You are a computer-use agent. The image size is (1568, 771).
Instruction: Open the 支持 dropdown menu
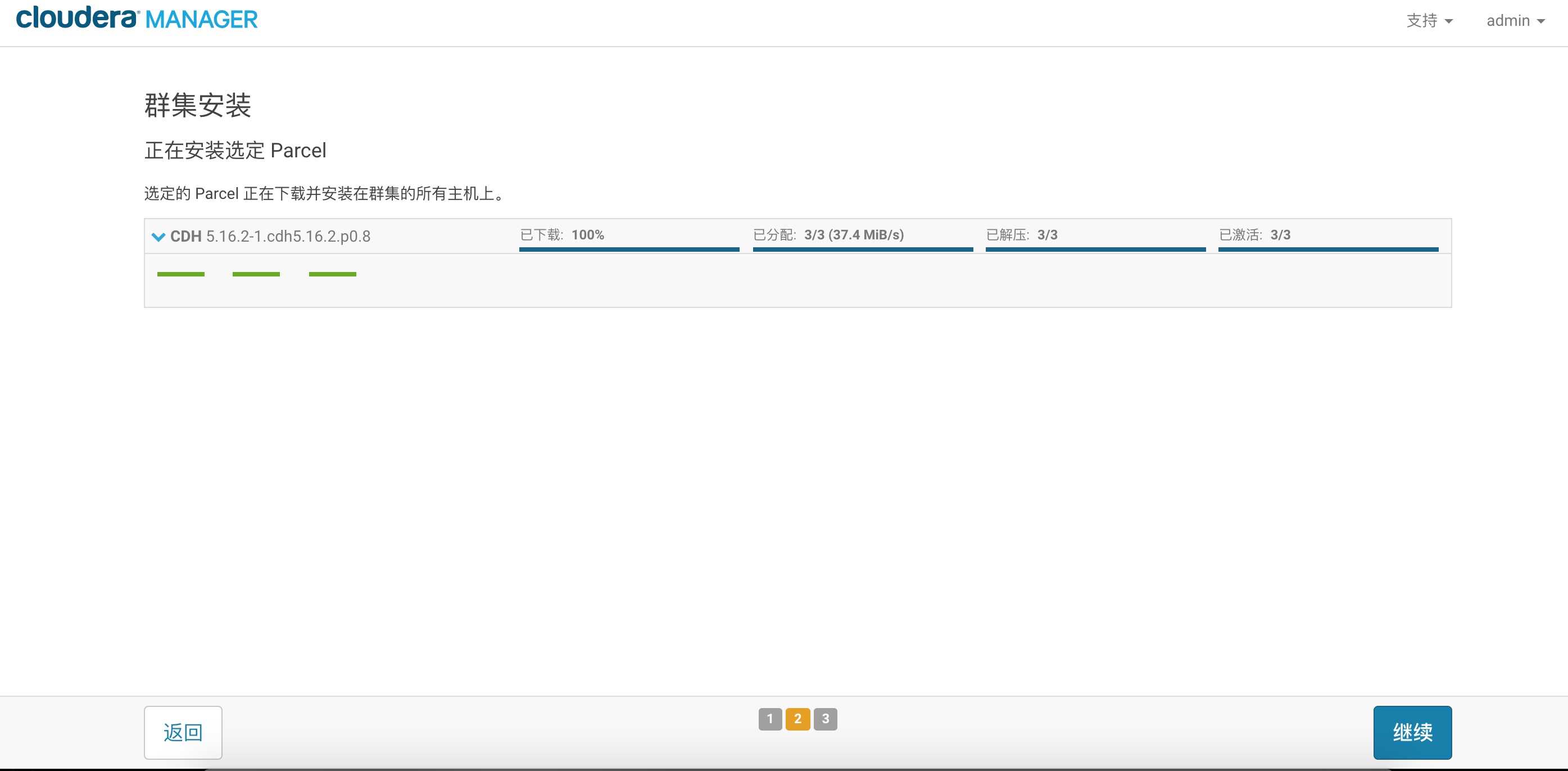coord(1429,21)
